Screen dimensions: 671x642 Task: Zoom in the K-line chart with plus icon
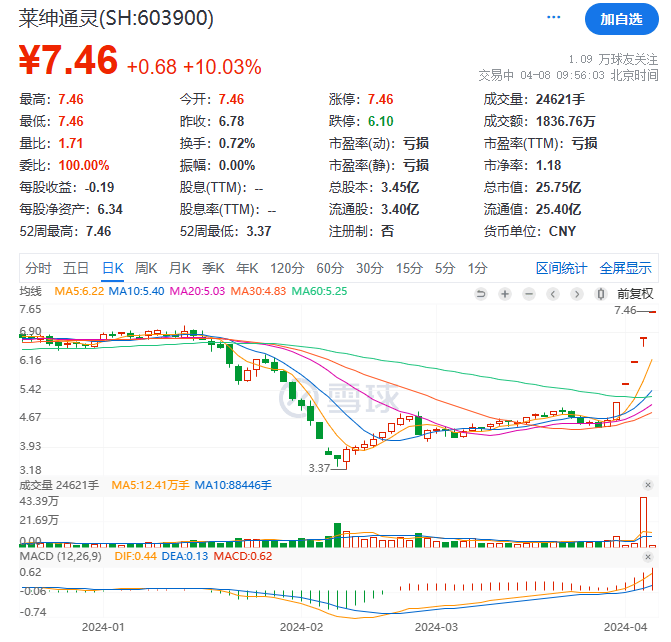(x=505, y=293)
